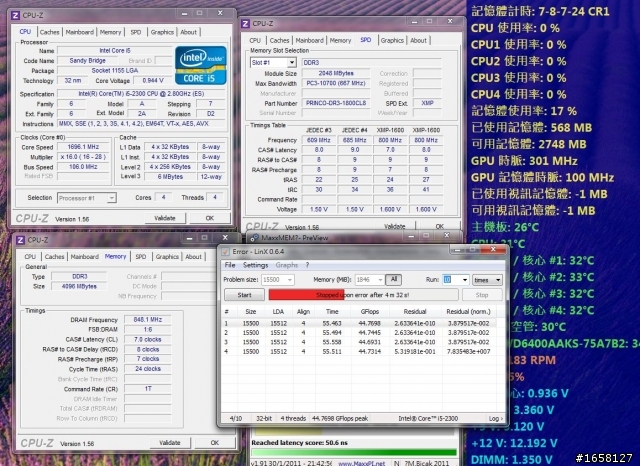Click the CPU-Z icon in SPD window title bar
Image resolution: width=640 pixels, height=466 pixels.
(x=245, y=24)
